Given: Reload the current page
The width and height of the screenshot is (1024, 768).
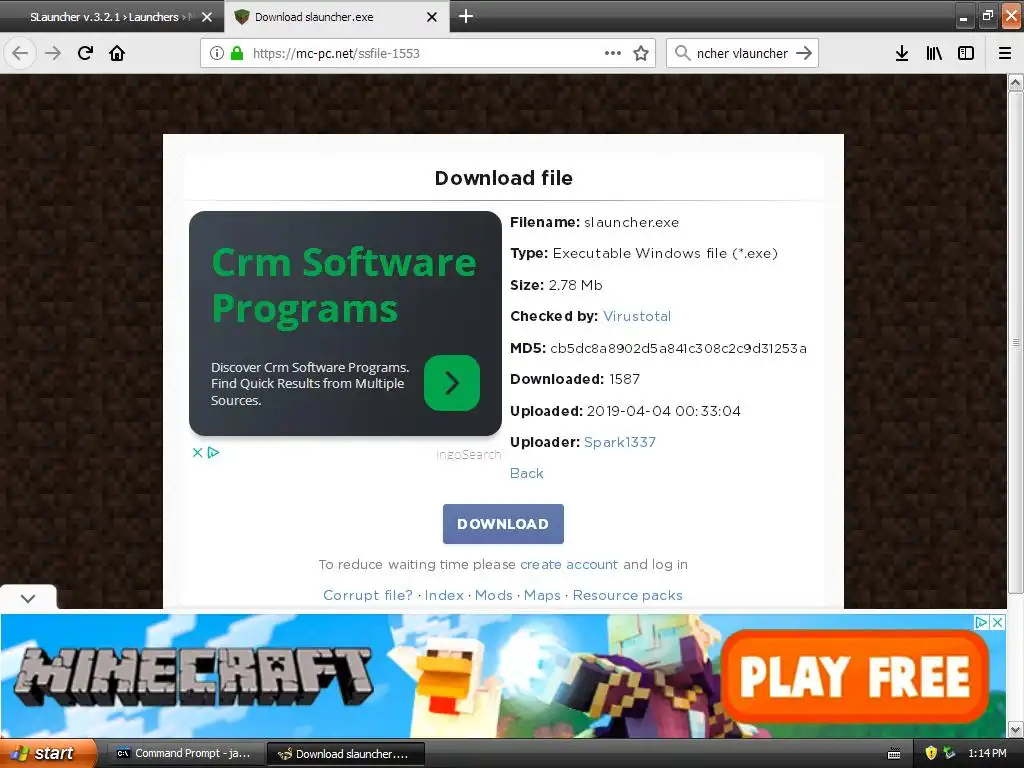Looking at the screenshot, I should coord(85,53).
